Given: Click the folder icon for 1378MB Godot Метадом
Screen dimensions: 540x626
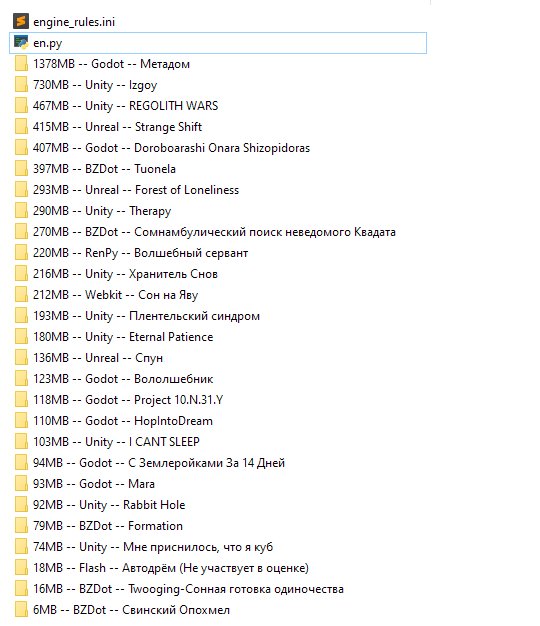Looking at the screenshot, I should (x=21, y=63).
